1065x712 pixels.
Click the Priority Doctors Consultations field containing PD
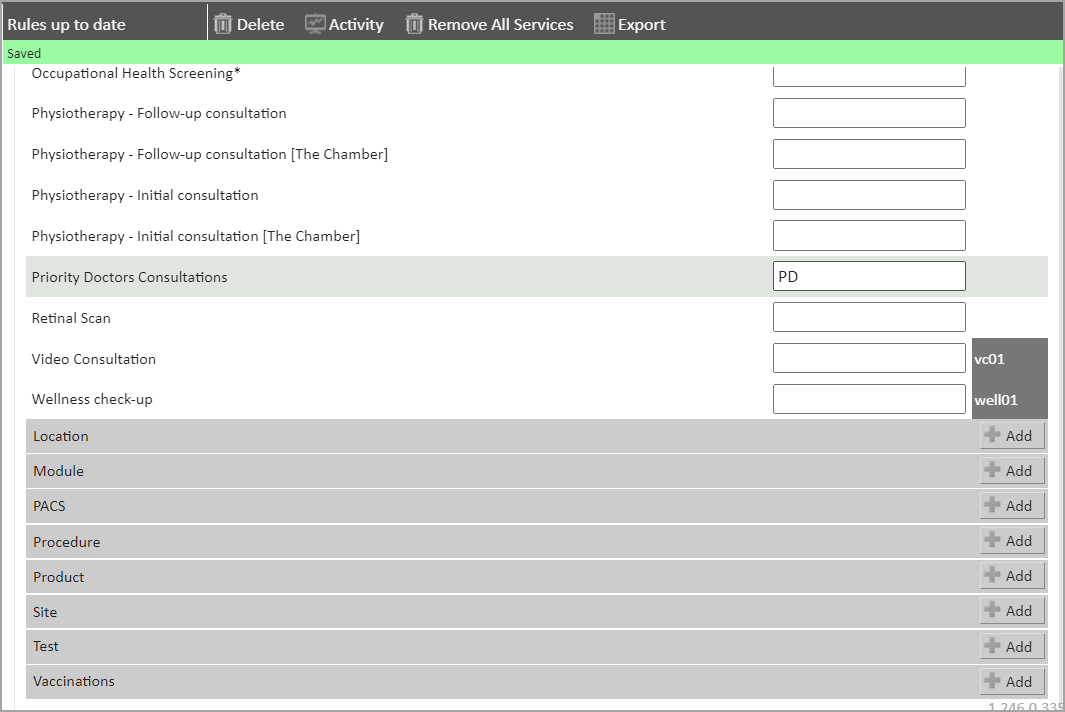click(x=869, y=276)
